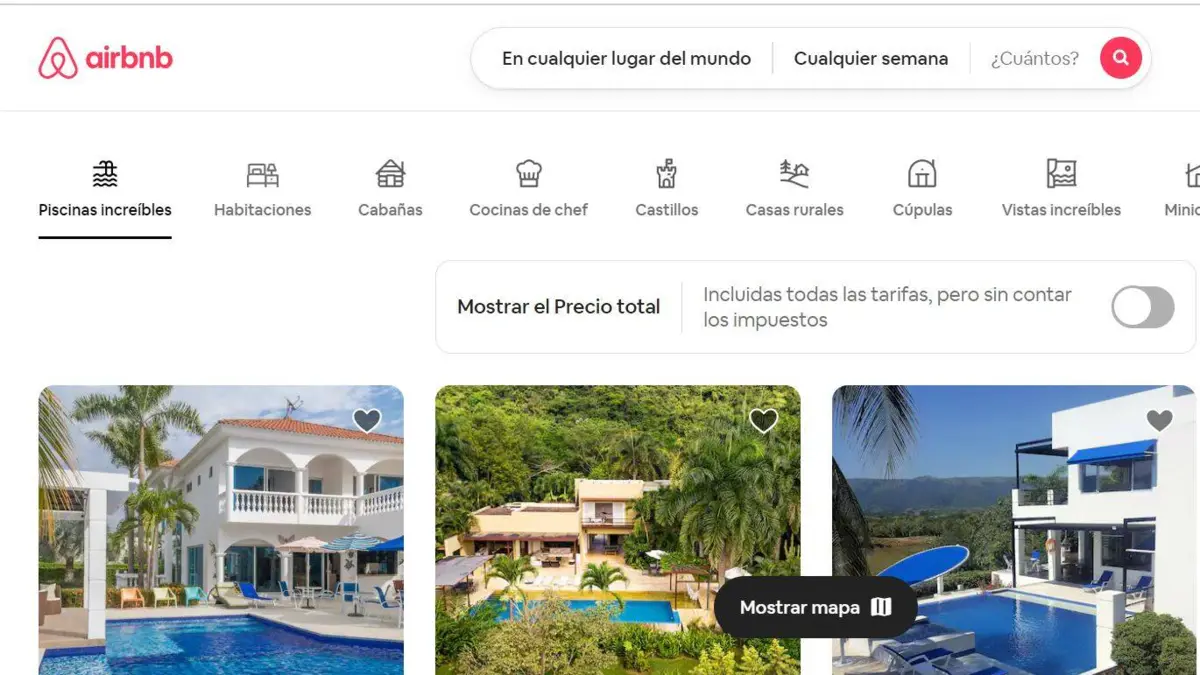The height and width of the screenshot is (675, 1200).
Task: Heart the modern blue-awning house listing
Action: click(1159, 420)
